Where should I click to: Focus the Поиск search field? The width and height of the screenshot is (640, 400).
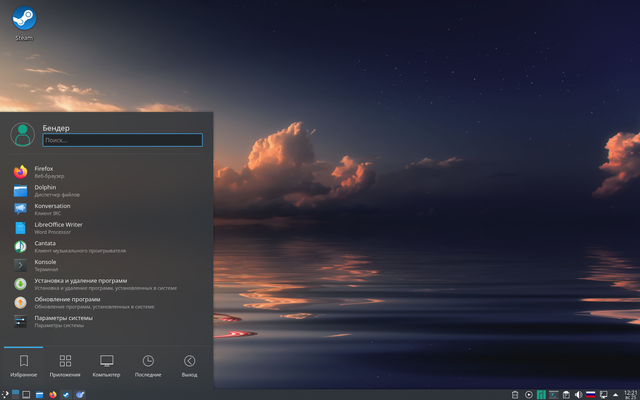tap(122, 140)
